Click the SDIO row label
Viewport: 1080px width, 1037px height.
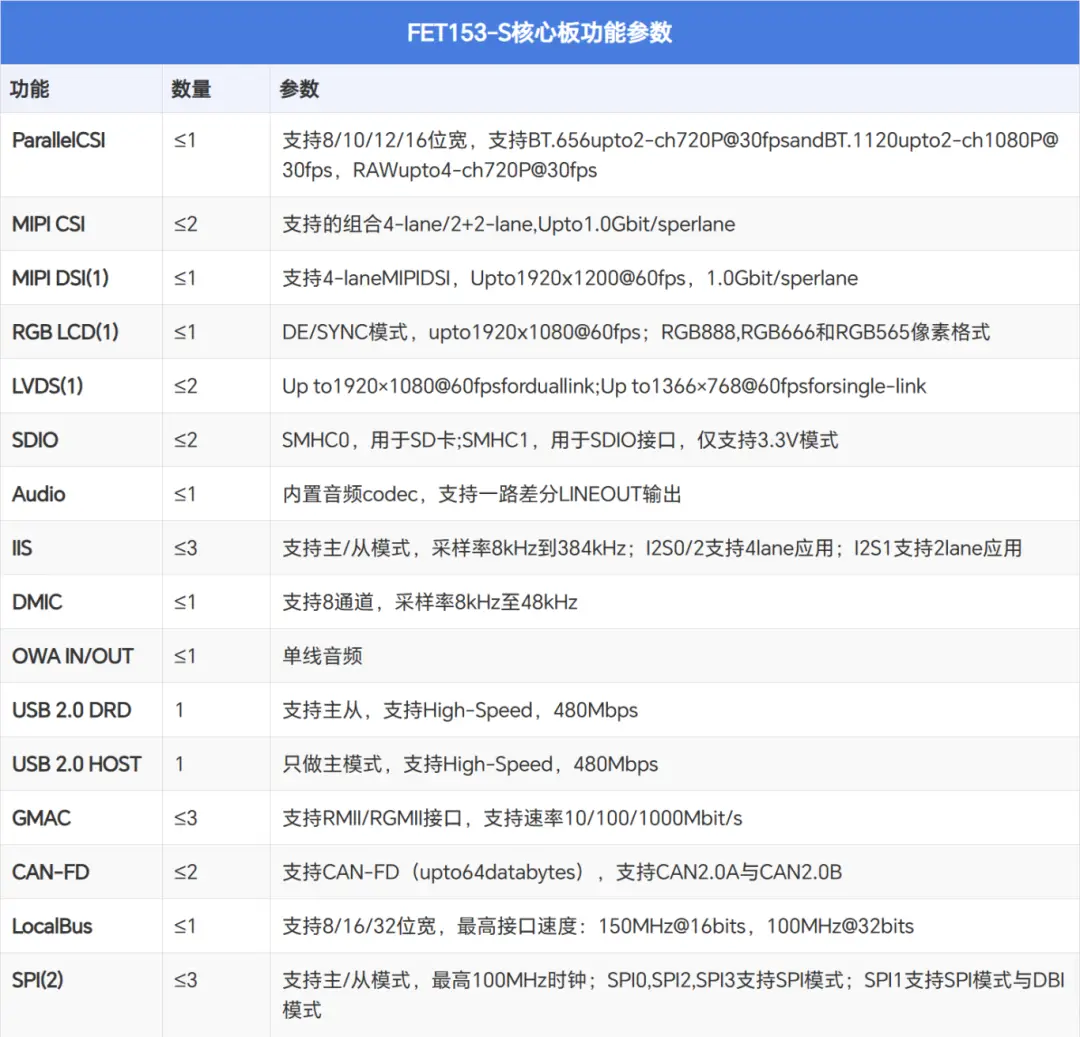point(33,440)
